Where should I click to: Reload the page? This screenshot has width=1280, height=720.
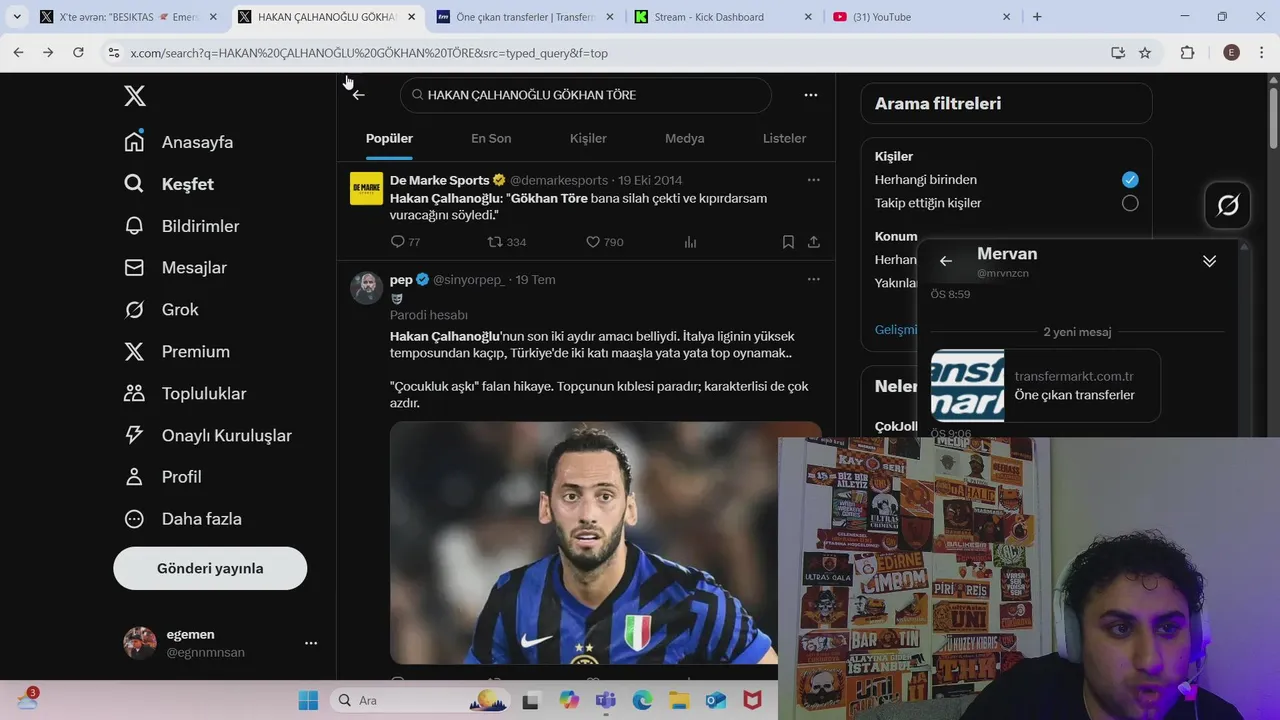point(78,53)
